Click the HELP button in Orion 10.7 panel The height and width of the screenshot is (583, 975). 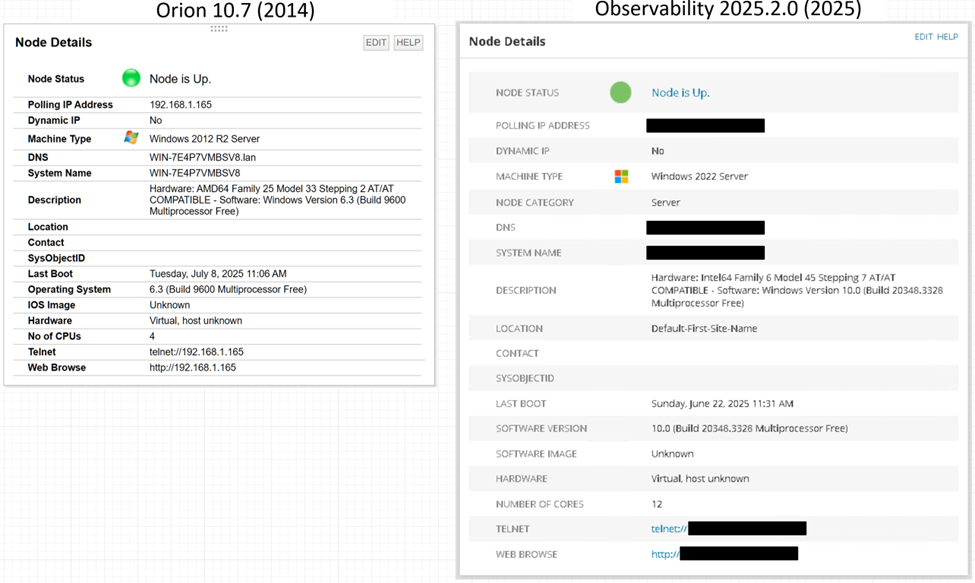click(x=408, y=43)
